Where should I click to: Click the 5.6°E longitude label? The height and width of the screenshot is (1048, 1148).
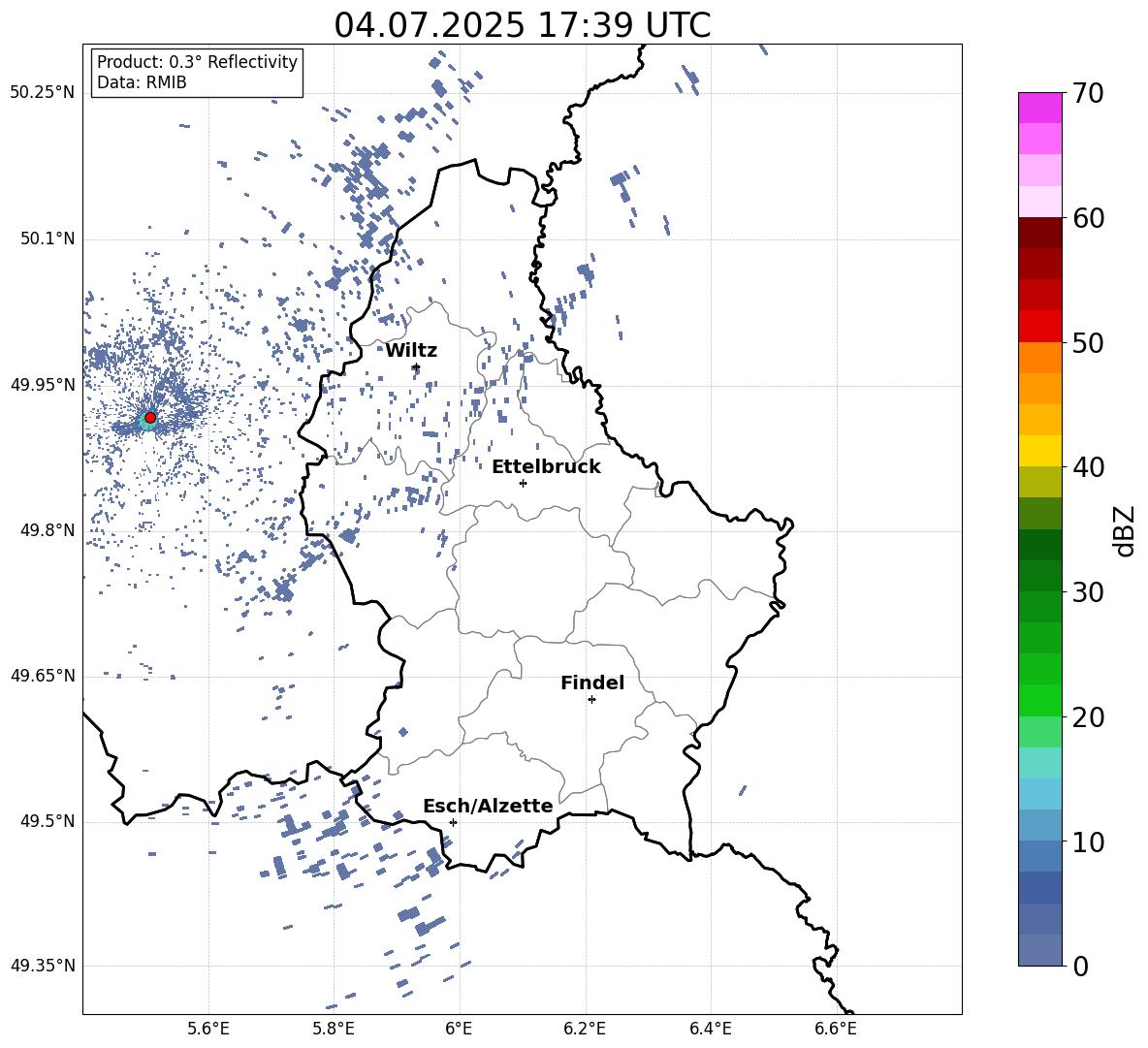[x=208, y=1029]
